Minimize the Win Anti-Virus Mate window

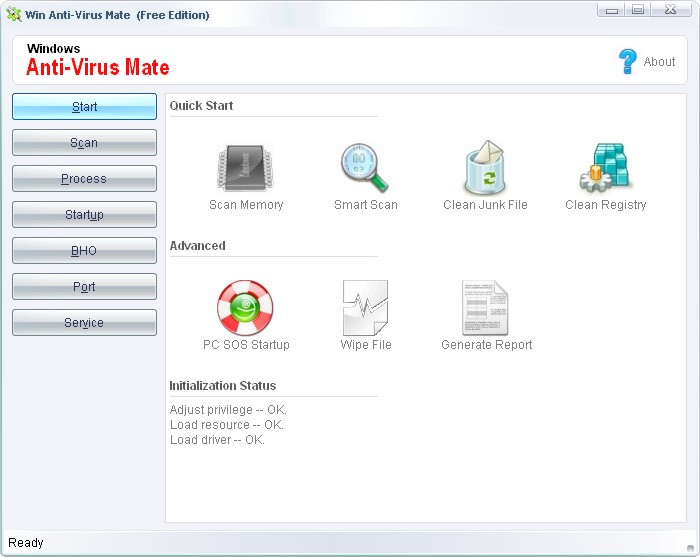coord(612,10)
